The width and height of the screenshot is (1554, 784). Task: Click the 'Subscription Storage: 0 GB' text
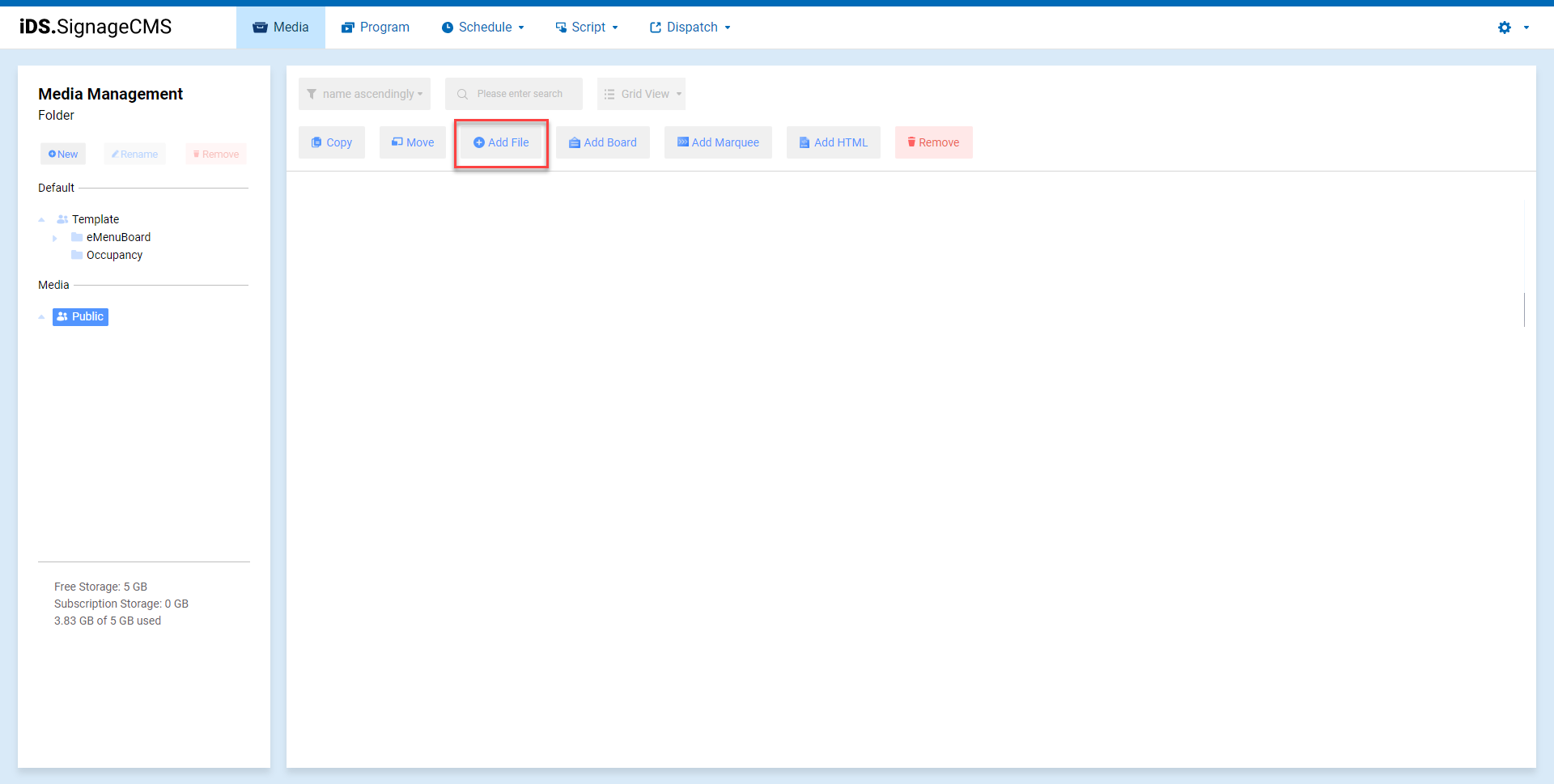(121, 604)
